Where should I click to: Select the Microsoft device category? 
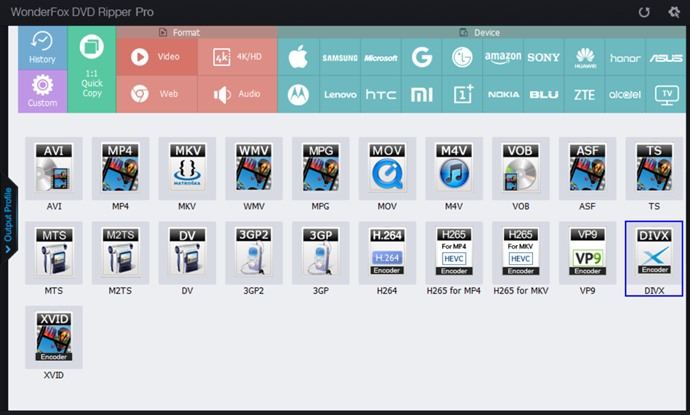pos(381,57)
